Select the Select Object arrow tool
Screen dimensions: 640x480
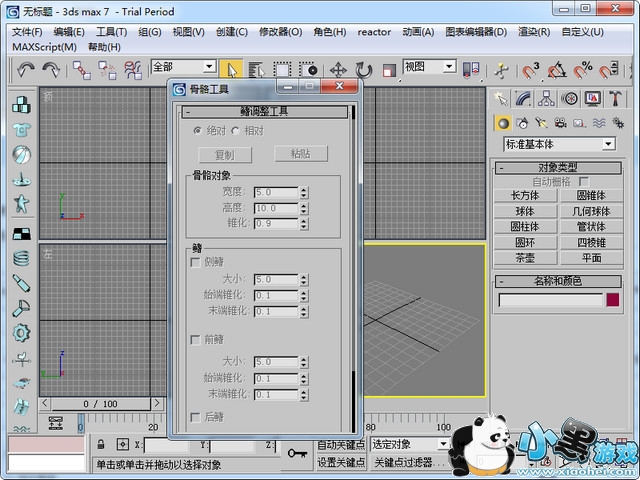point(231,70)
